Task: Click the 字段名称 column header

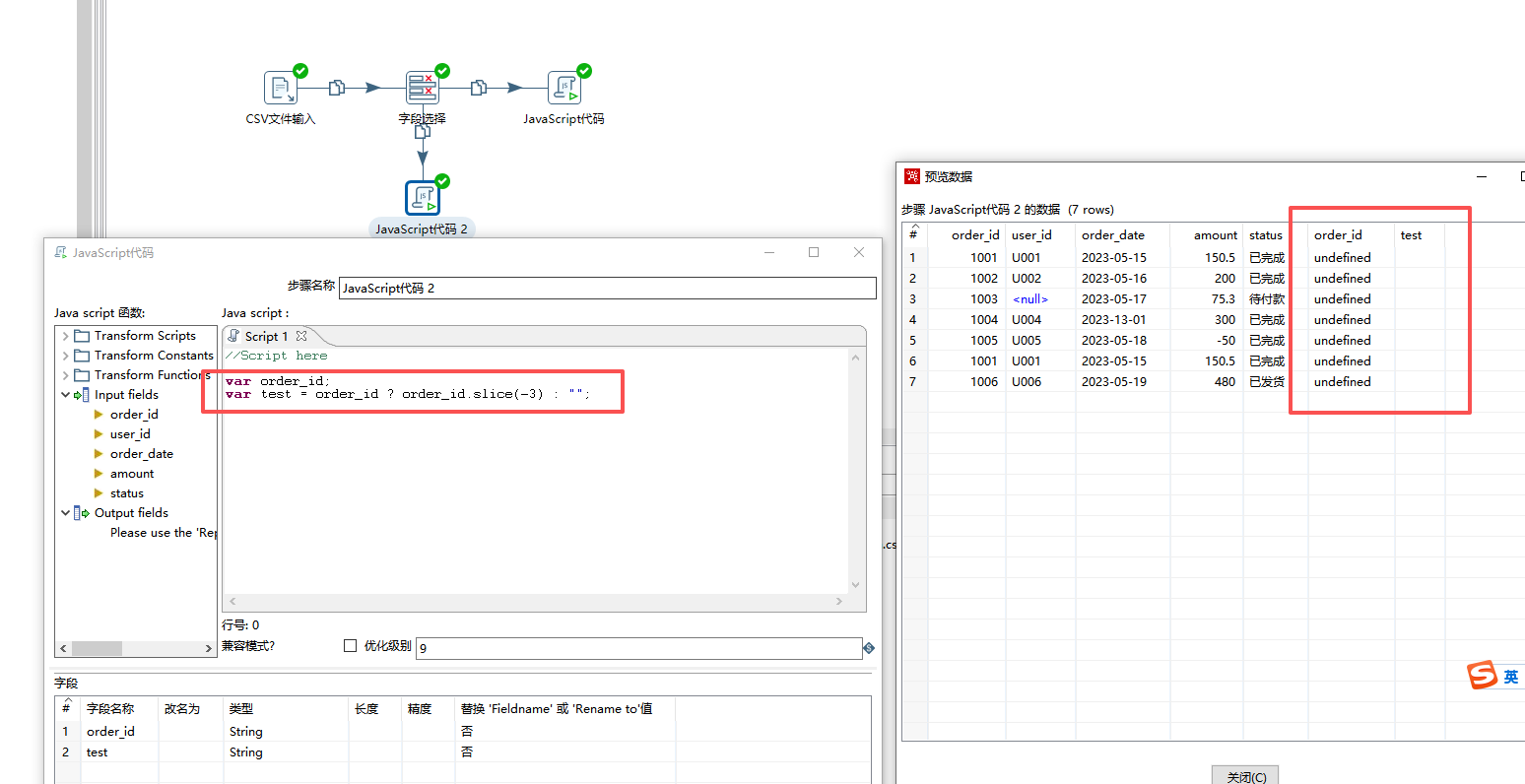Action: pos(110,708)
